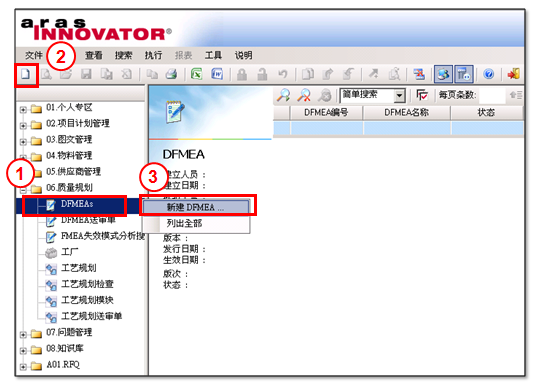
Task: Toggle the globe view button in toolbar
Action: point(443,74)
